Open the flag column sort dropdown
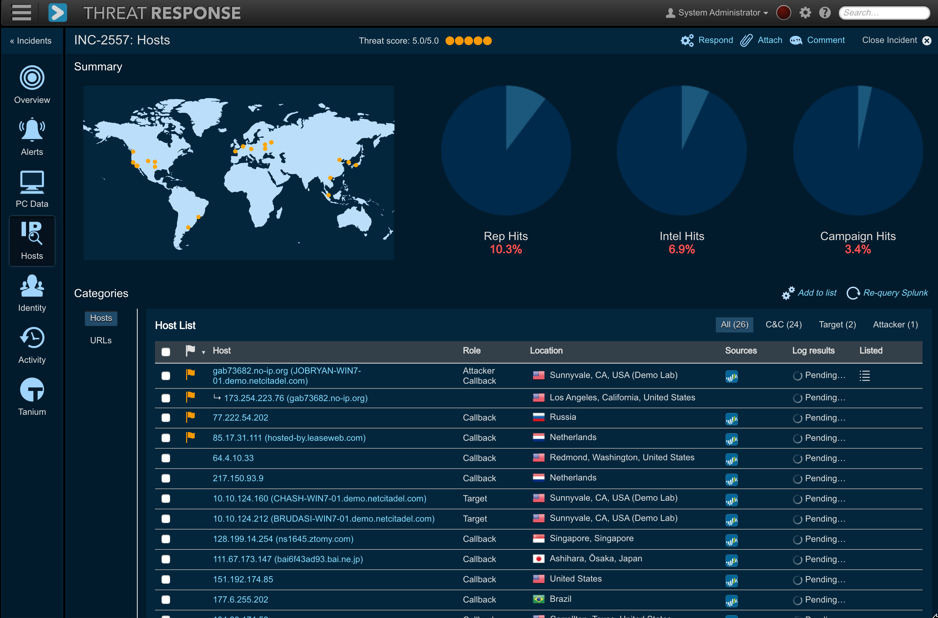Viewport: 938px width, 618px height. (x=203, y=352)
